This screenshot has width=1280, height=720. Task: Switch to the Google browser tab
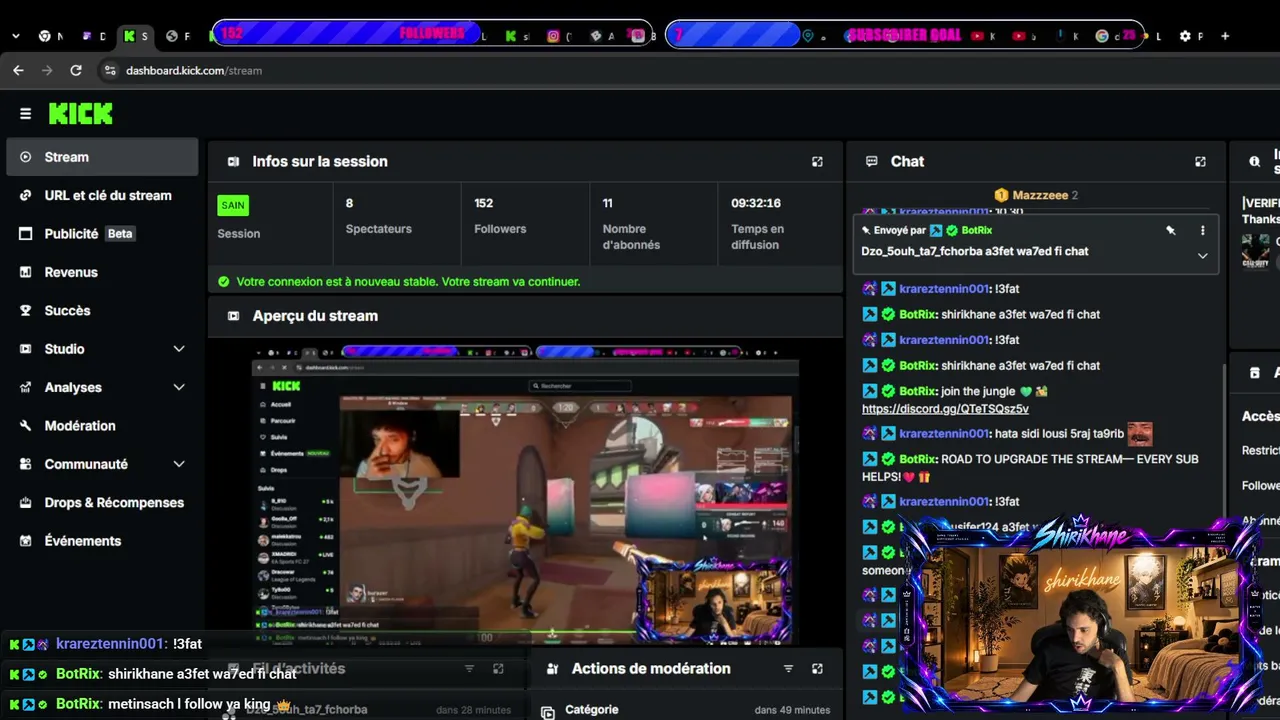click(x=1102, y=36)
